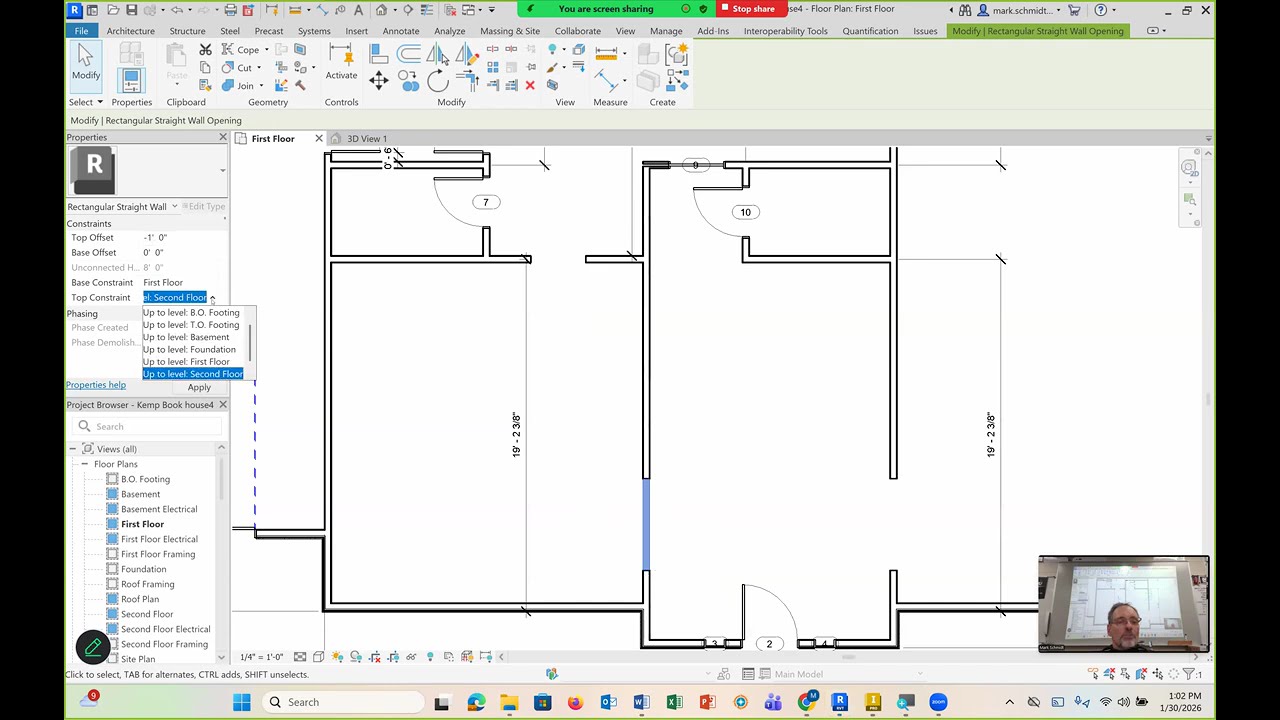Screen dimensions: 1280x720
Task: Toggle Select Elements by Face in status bar
Action: click(1142, 675)
